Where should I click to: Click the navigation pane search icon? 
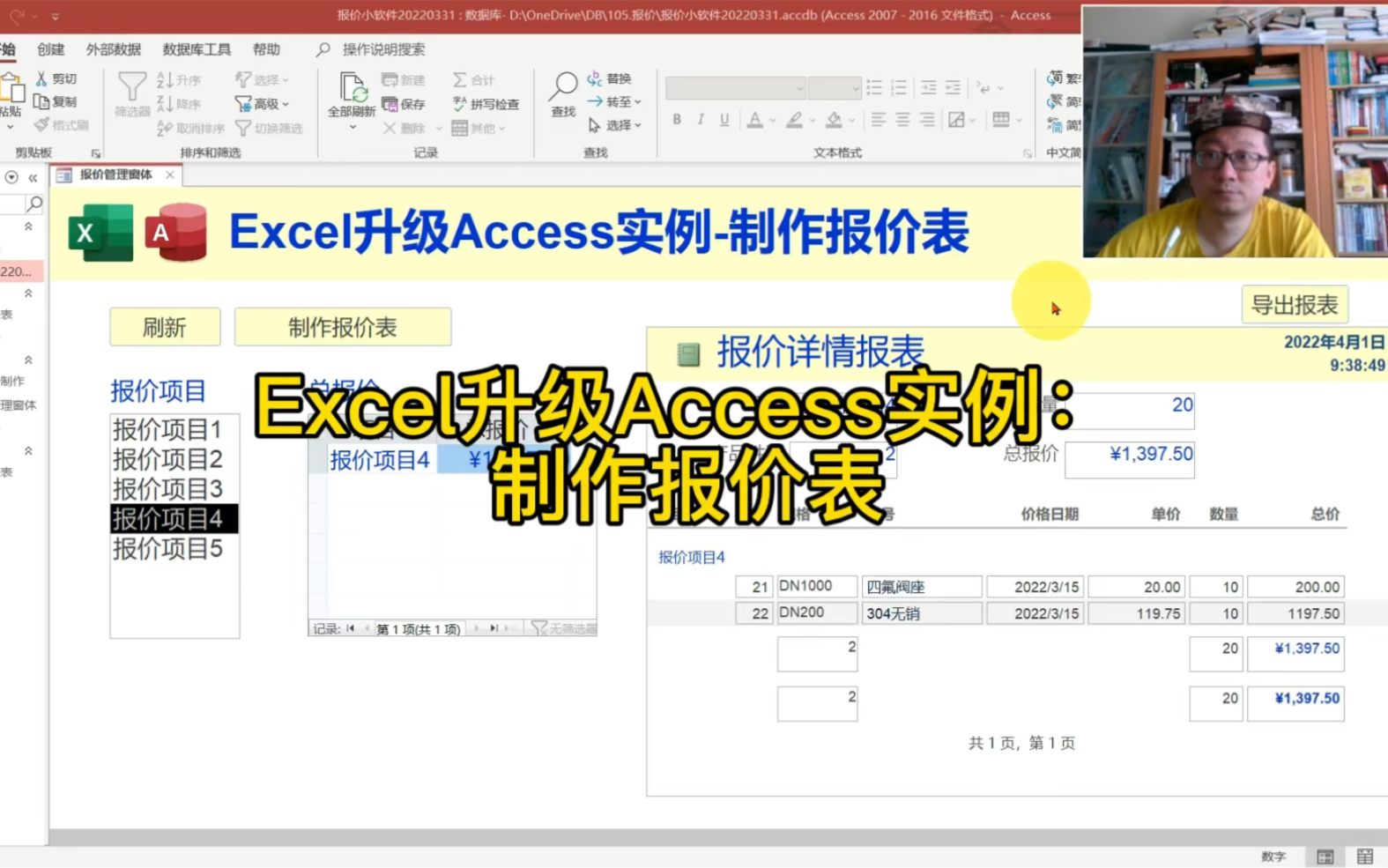tap(33, 204)
